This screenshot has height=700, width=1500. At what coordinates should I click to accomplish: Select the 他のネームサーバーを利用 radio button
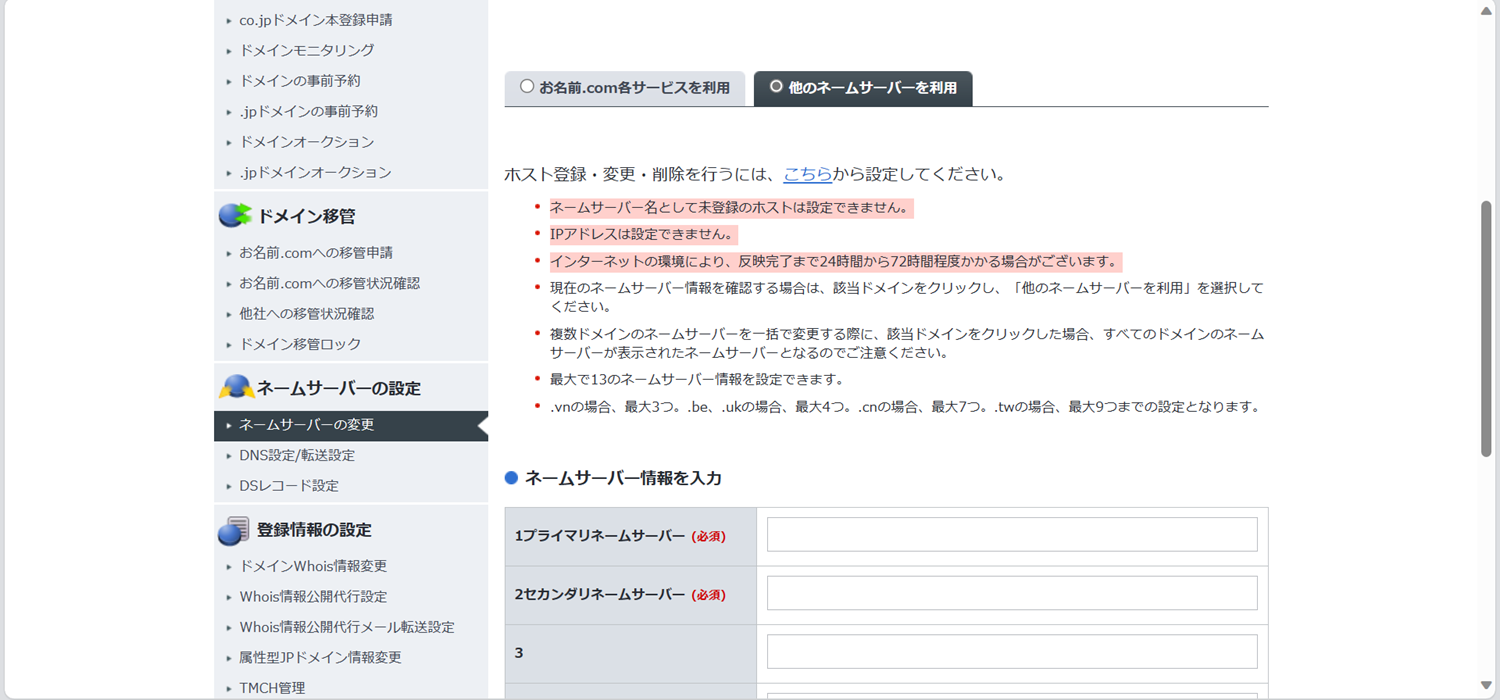coord(776,87)
